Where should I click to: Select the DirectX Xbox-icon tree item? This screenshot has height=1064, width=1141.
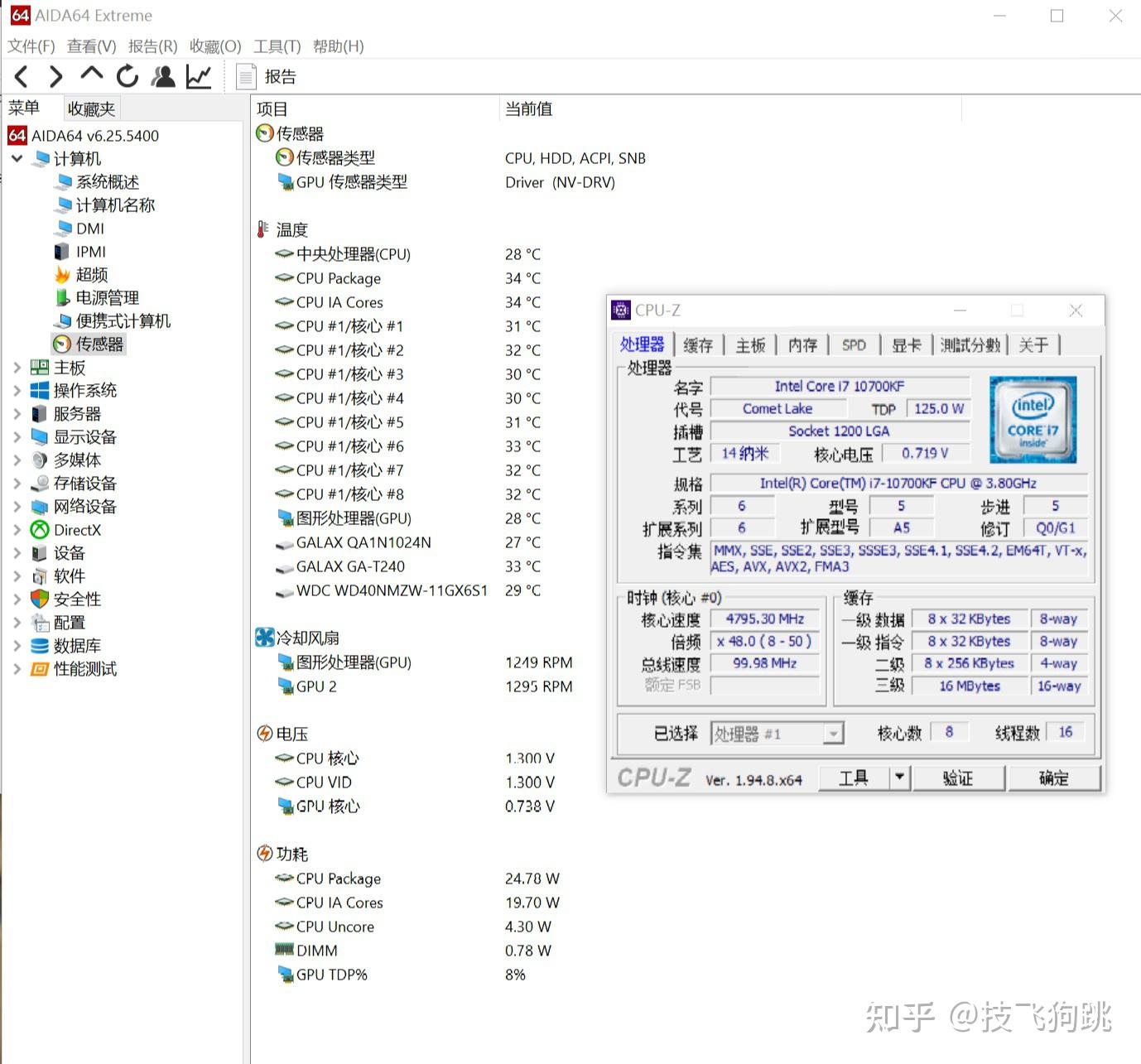click(x=65, y=530)
